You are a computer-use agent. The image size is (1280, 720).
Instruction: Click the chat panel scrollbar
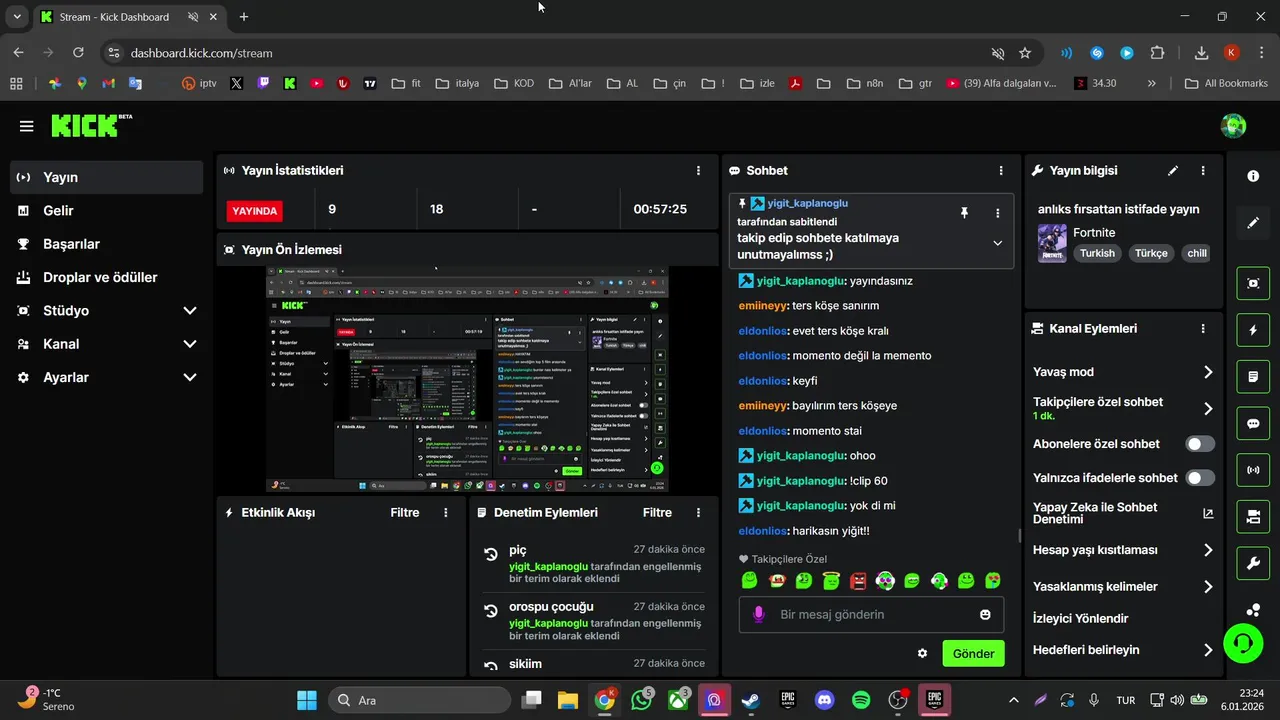tap(1019, 535)
